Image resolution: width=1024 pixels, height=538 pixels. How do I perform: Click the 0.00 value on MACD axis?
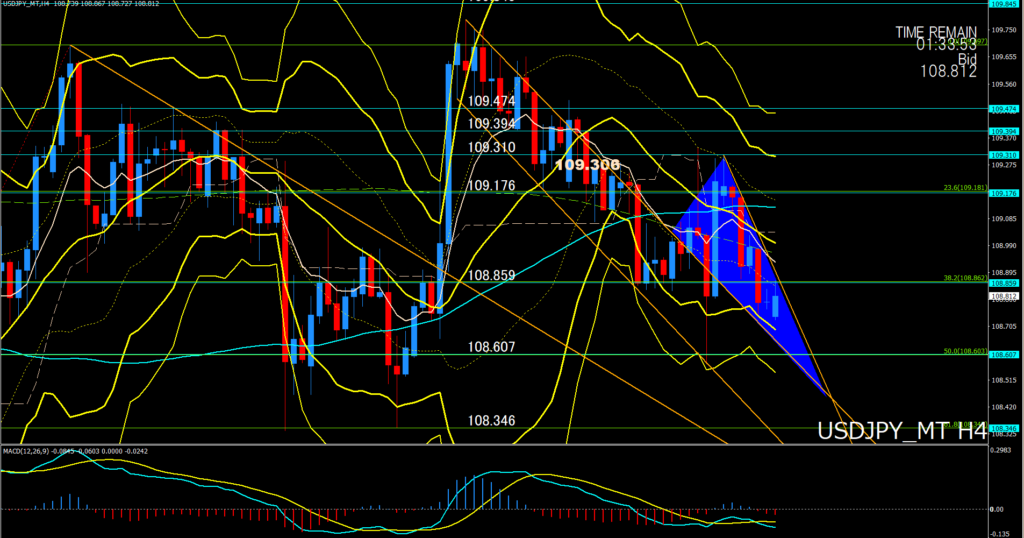[997, 509]
